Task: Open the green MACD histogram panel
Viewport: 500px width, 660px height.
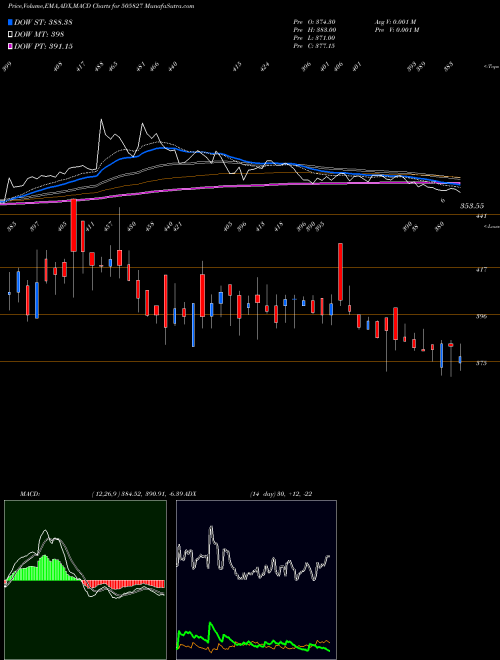Action: pos(85,580)
